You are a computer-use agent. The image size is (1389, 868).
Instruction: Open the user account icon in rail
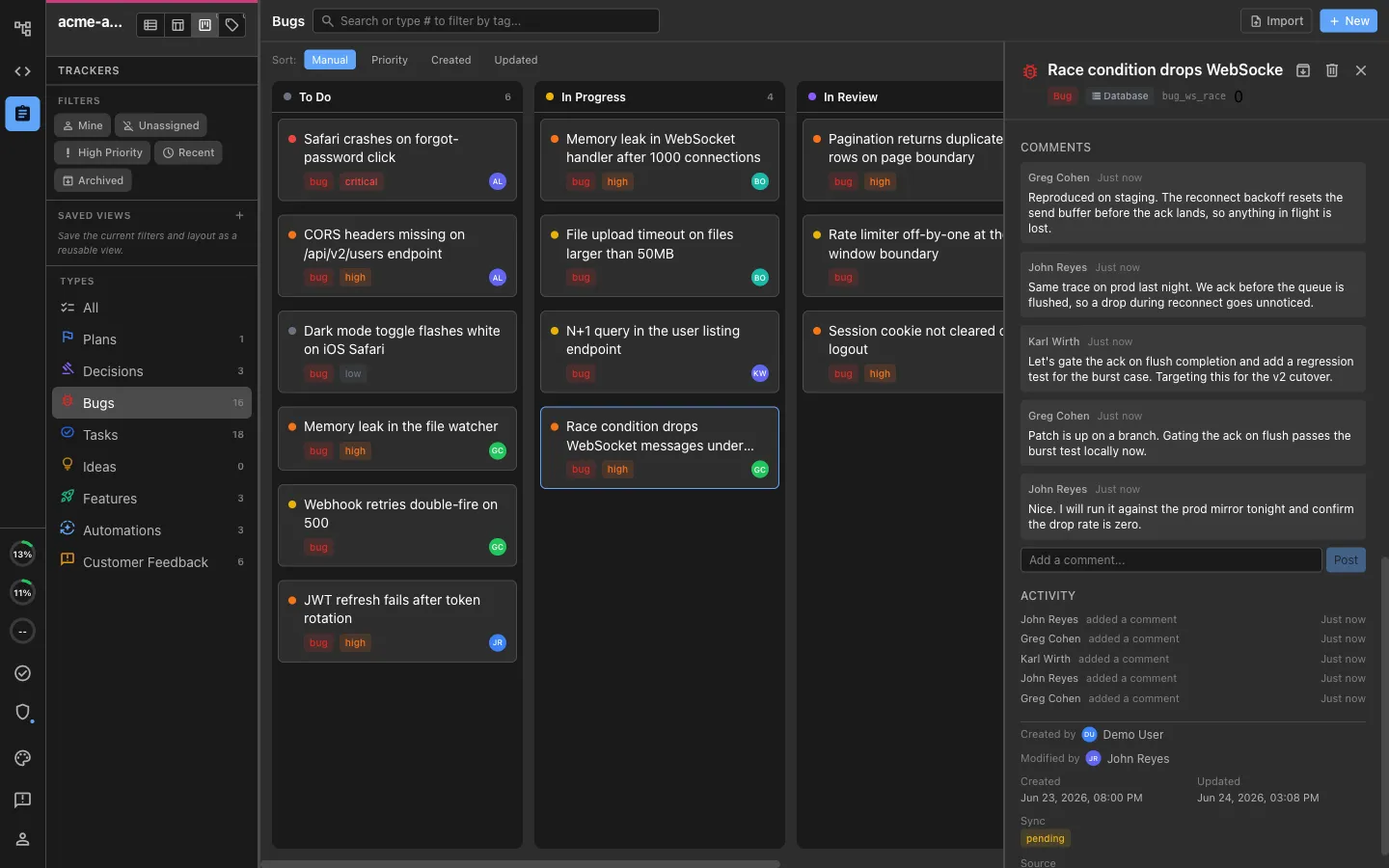[22, 839]
